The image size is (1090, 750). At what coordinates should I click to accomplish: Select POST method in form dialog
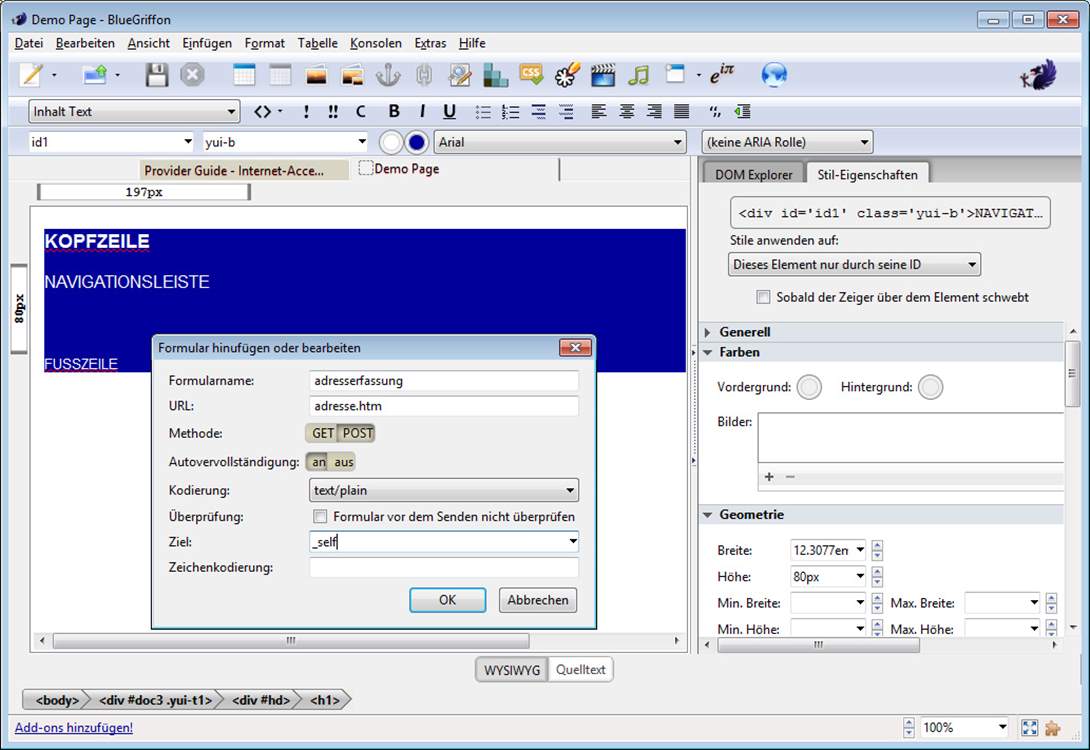click(357, 433)
